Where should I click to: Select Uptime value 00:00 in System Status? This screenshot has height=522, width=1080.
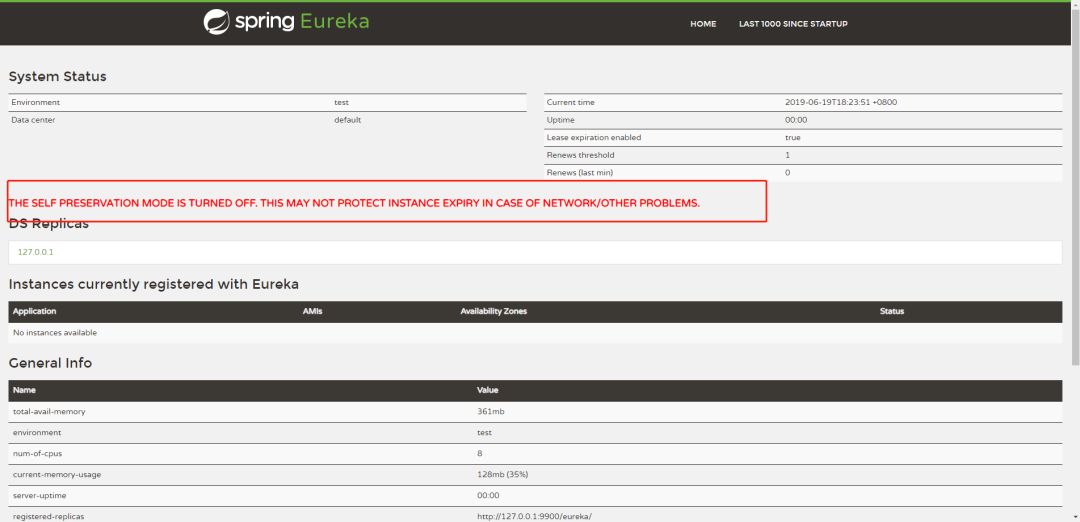point(796,120)
